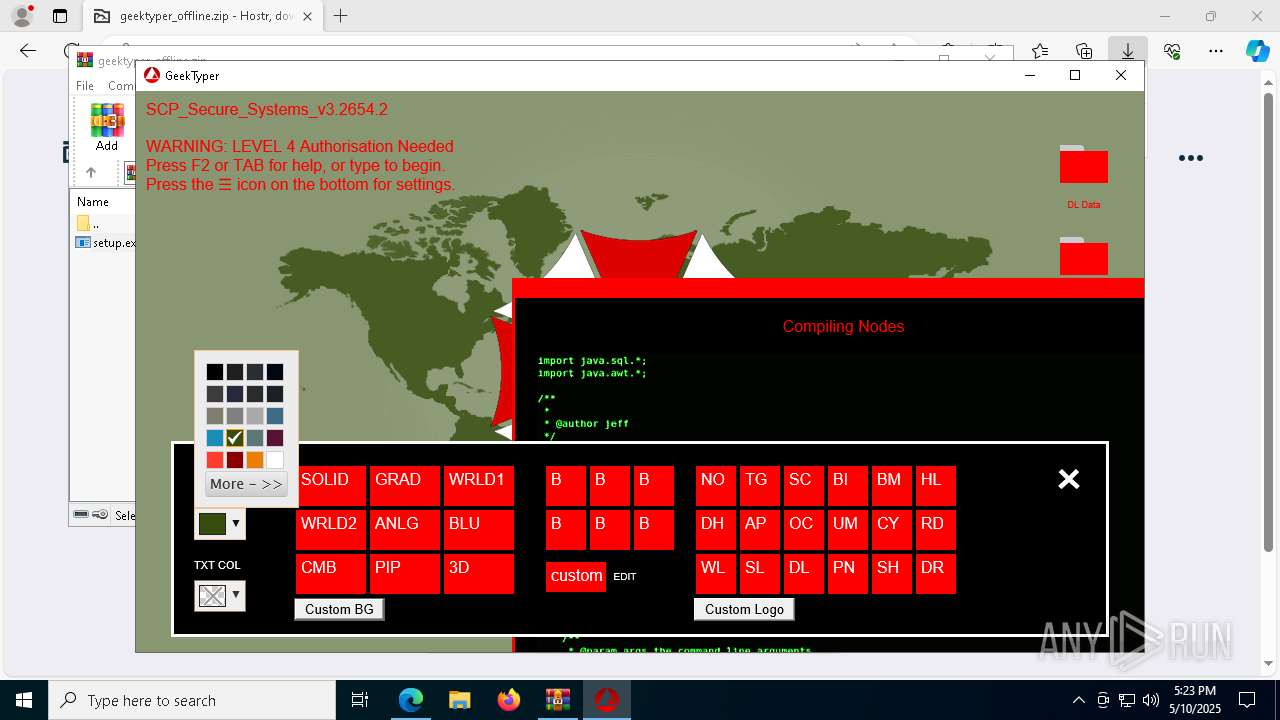Open a new Edge browser tab
Image resolution: width=1280 pixels, height=720 pixels.
(341, 16)
